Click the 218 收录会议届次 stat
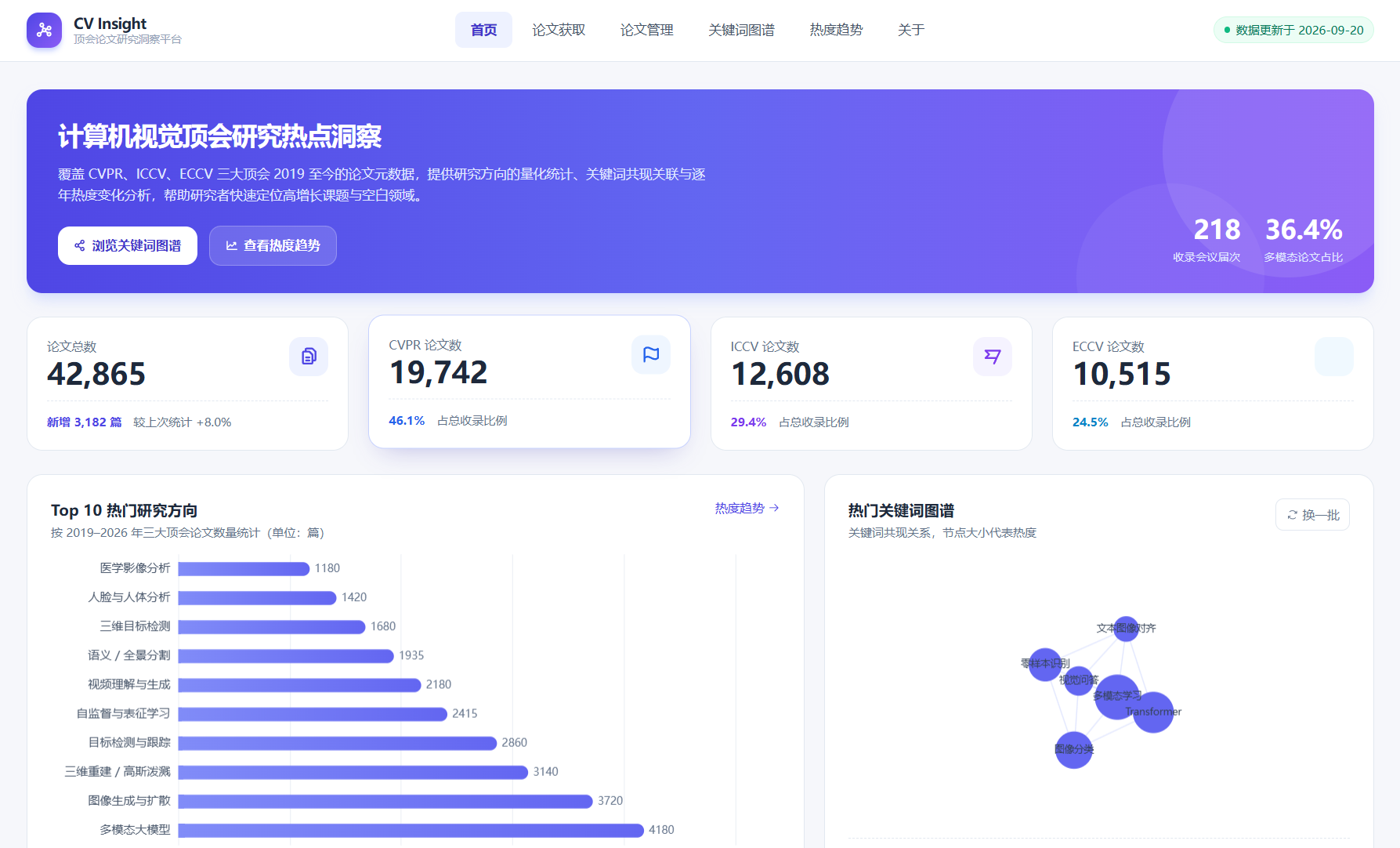The height and width of the screenshot is (848, 1400). [x=1207, y=239]
